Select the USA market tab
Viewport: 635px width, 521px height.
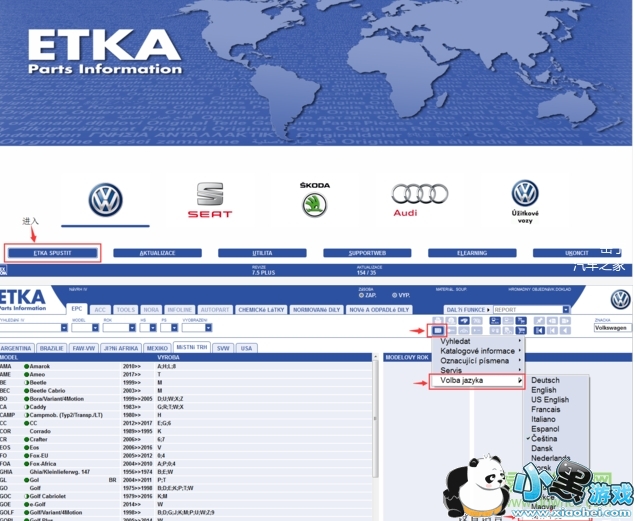point(246,348)
